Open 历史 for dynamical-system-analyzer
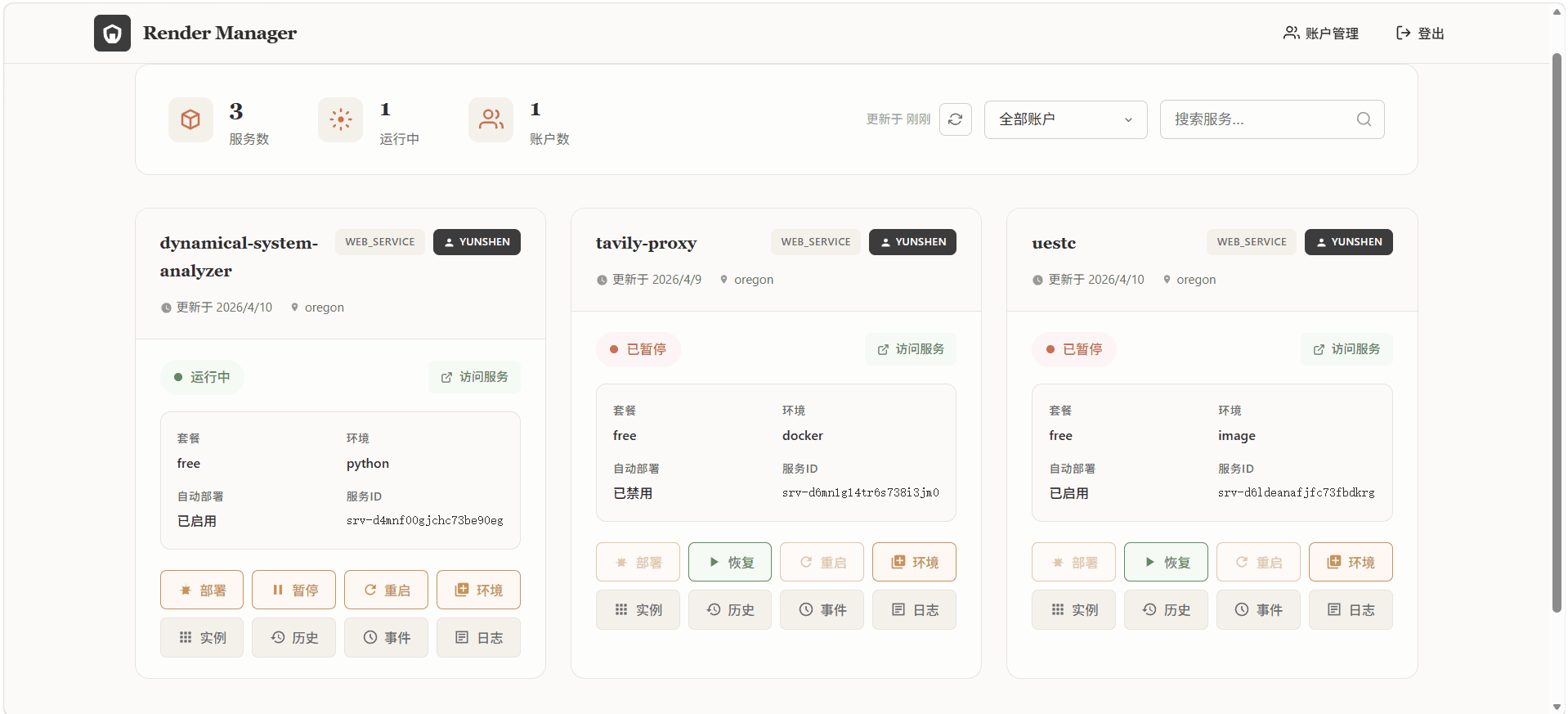 pos(294,638)
